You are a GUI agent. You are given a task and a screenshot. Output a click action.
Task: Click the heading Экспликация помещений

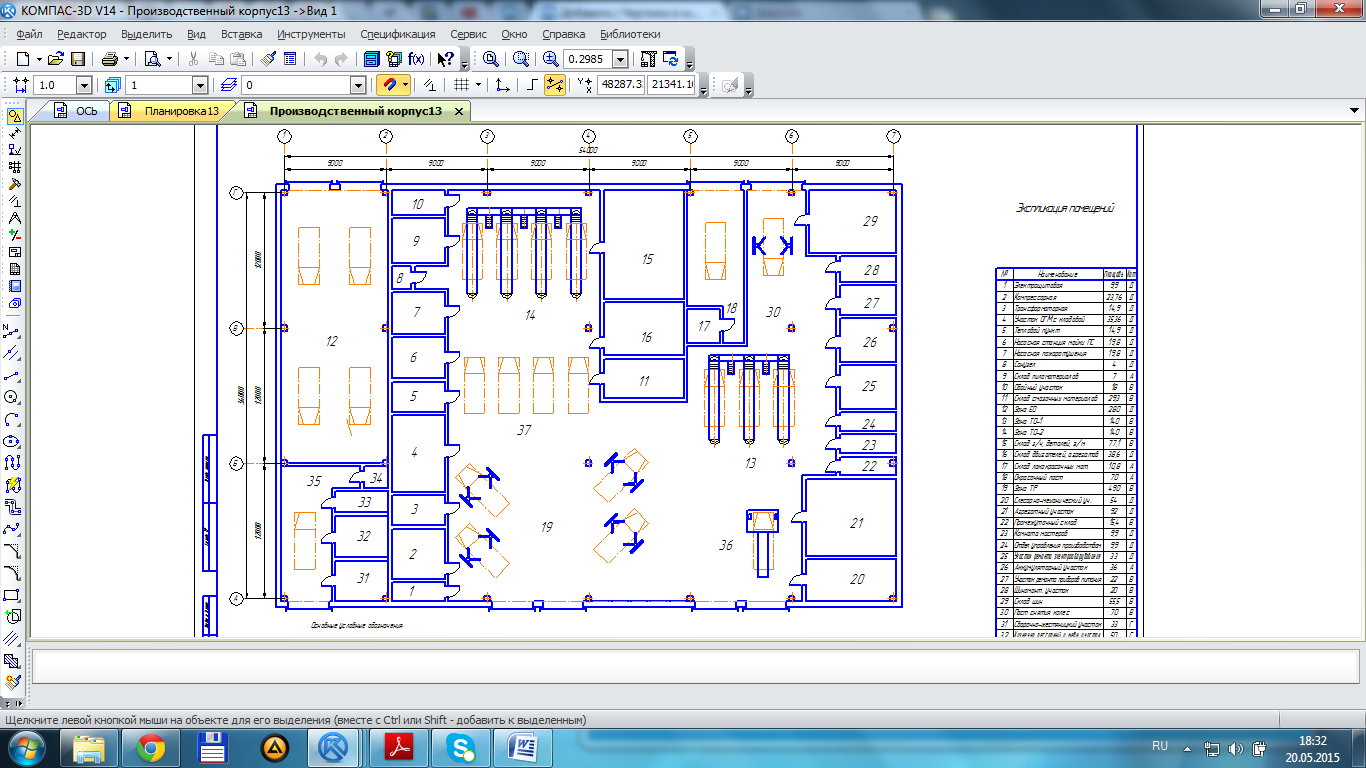point(1065,208)
